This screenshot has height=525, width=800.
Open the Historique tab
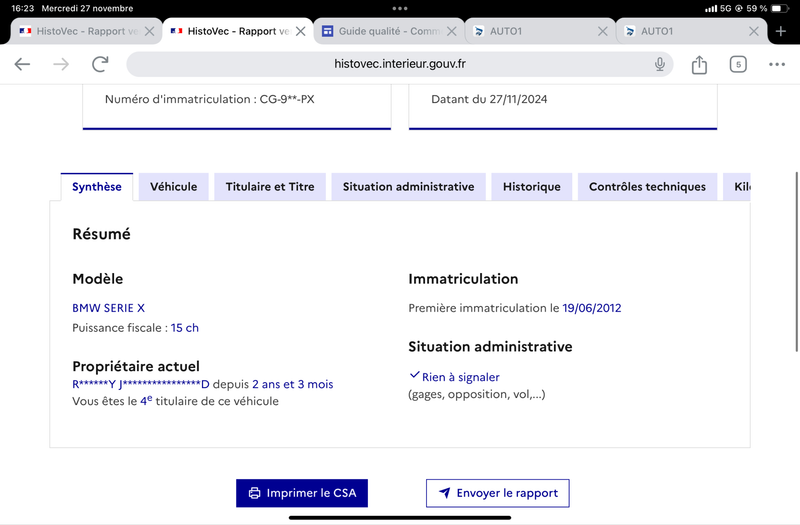point(532,187)
